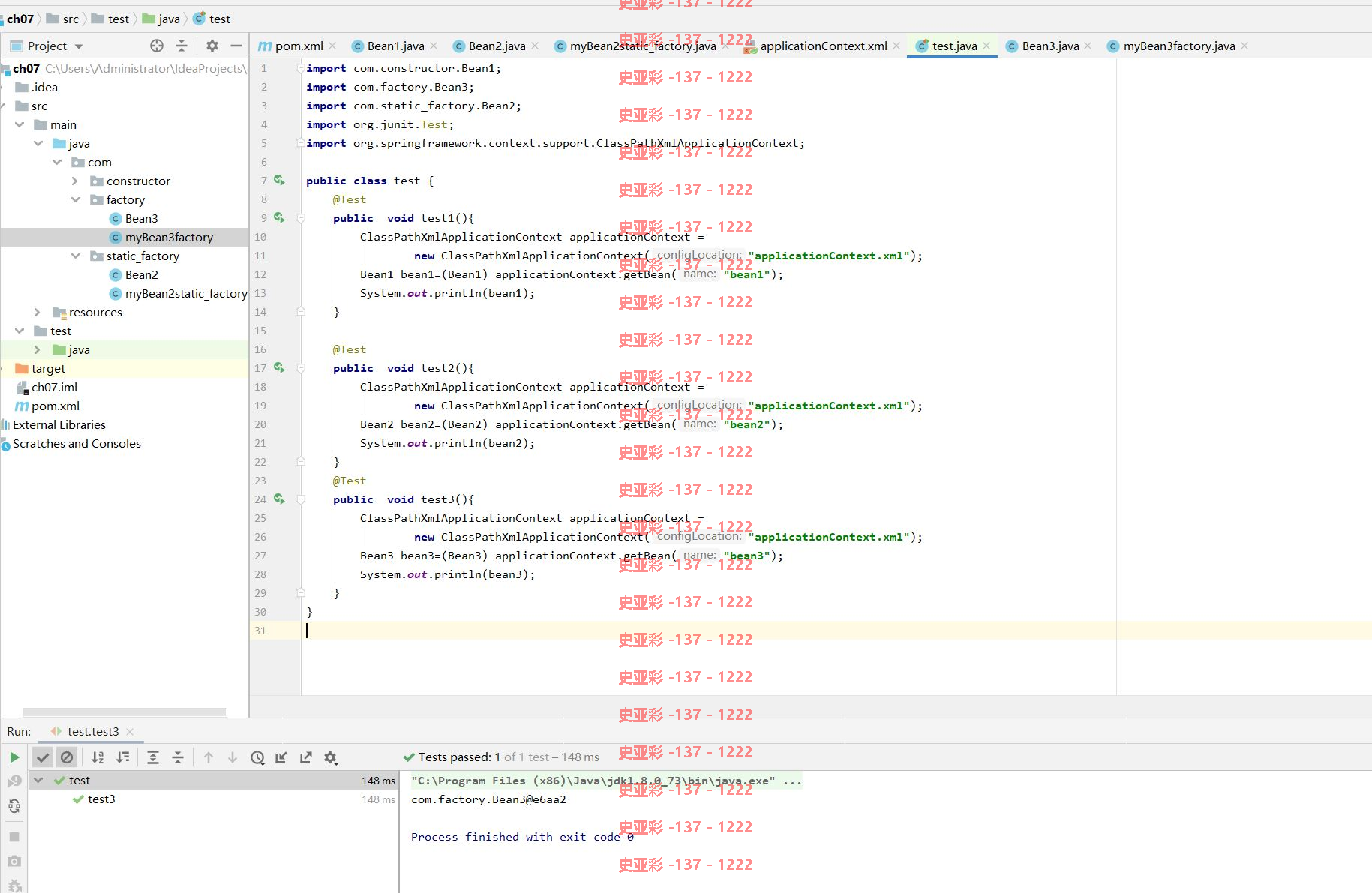Sort test results alphabetically
The image size is (1372, 893).
coord(98,757)
